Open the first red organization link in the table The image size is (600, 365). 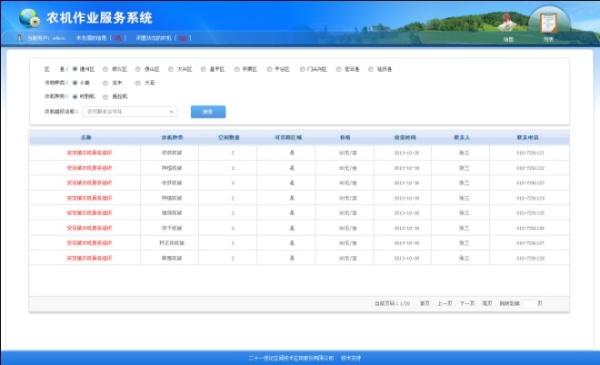click(90, 153)
